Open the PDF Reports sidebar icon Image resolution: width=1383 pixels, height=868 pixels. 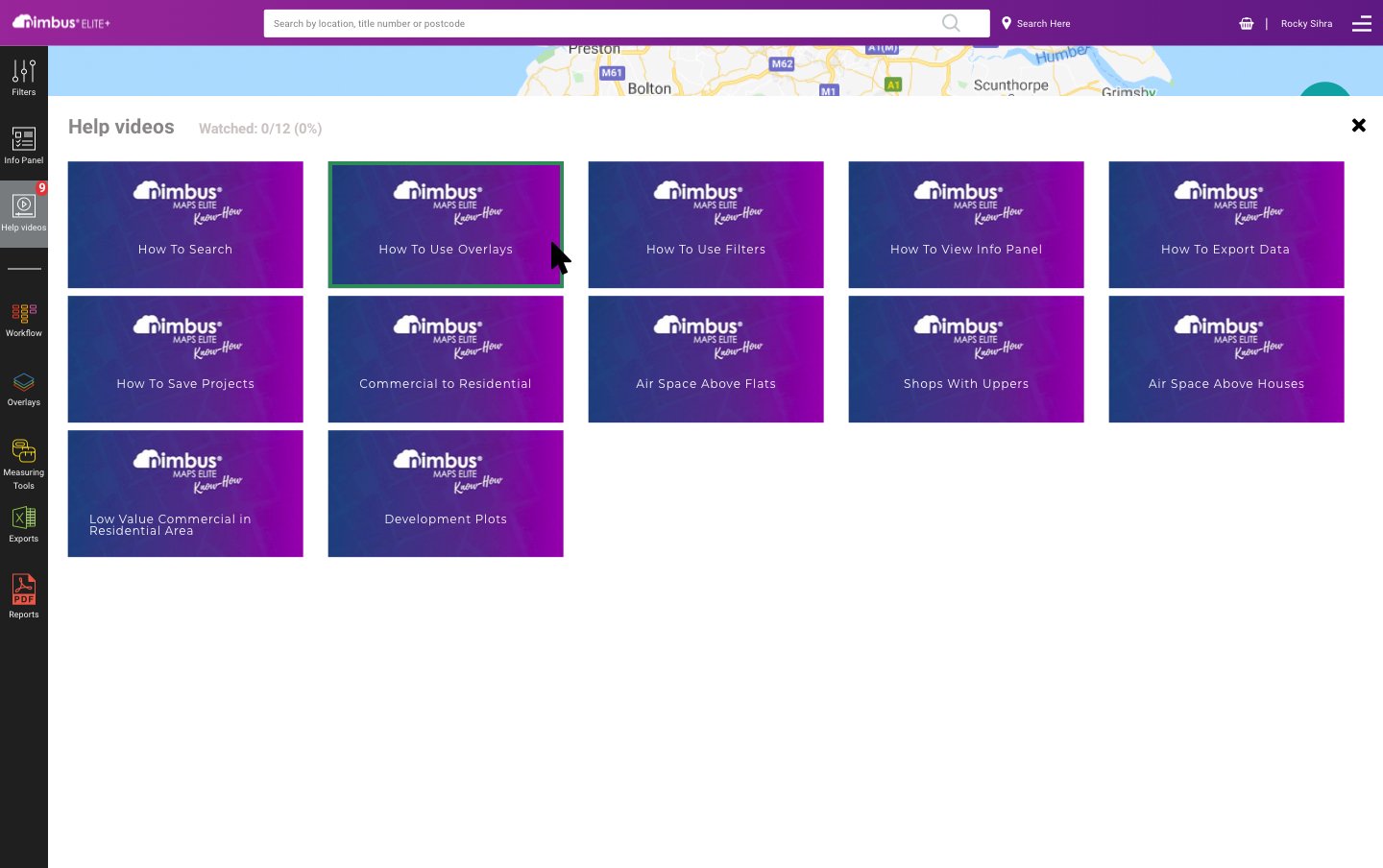[24, 595]
